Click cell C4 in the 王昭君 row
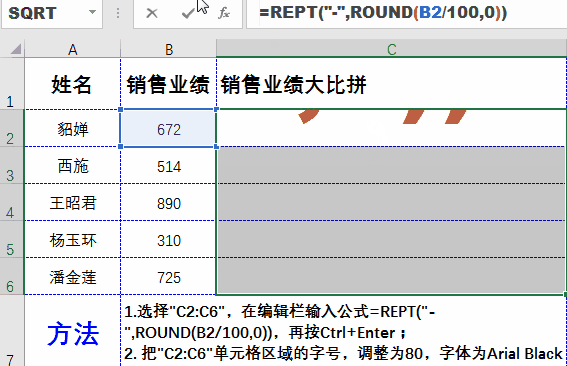Viewport: 567px width, 366px height. click(392, 202)
